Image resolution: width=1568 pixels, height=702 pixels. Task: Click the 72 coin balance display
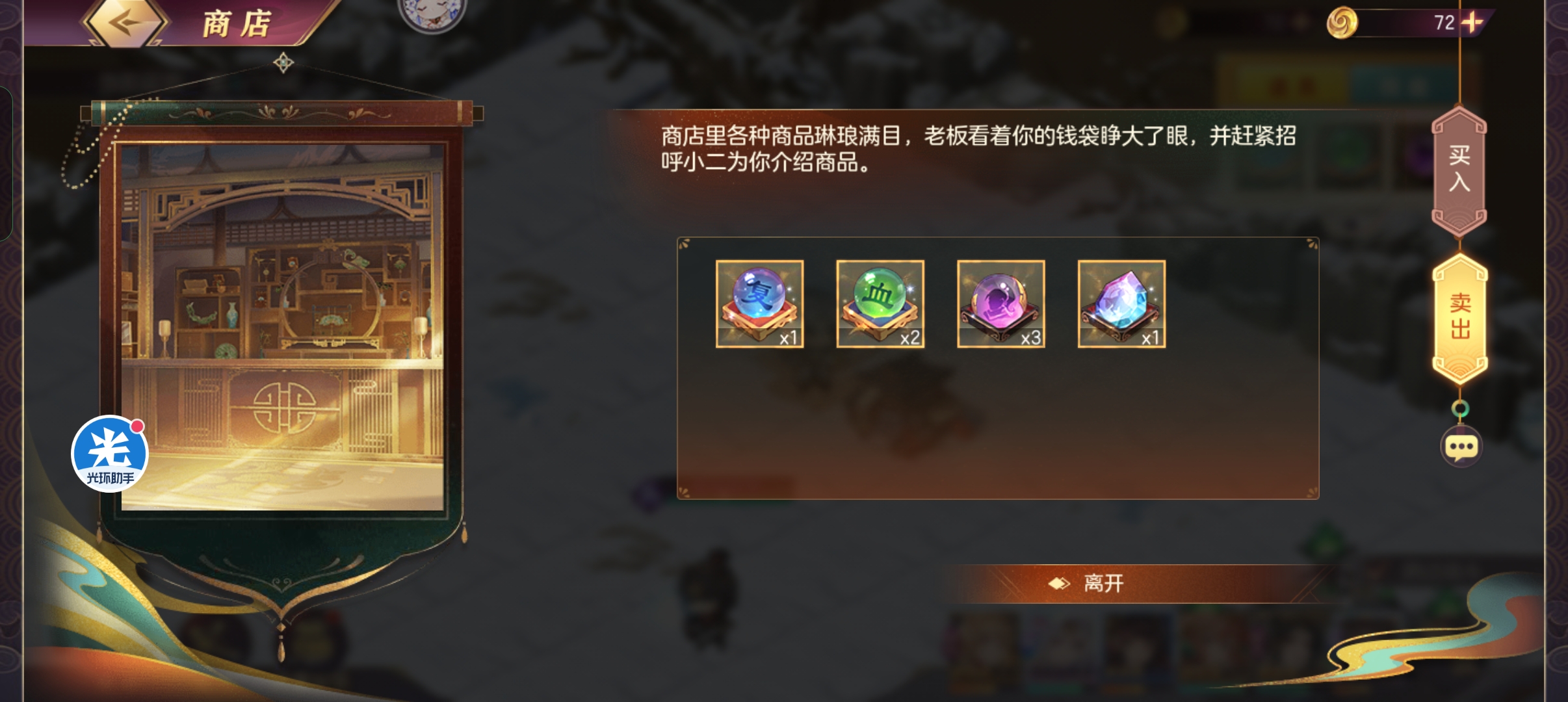1444,23
